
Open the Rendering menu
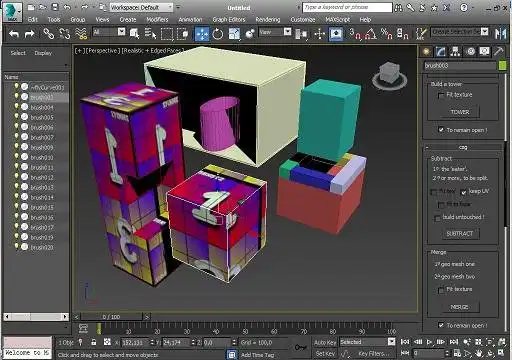pos(268,20)
